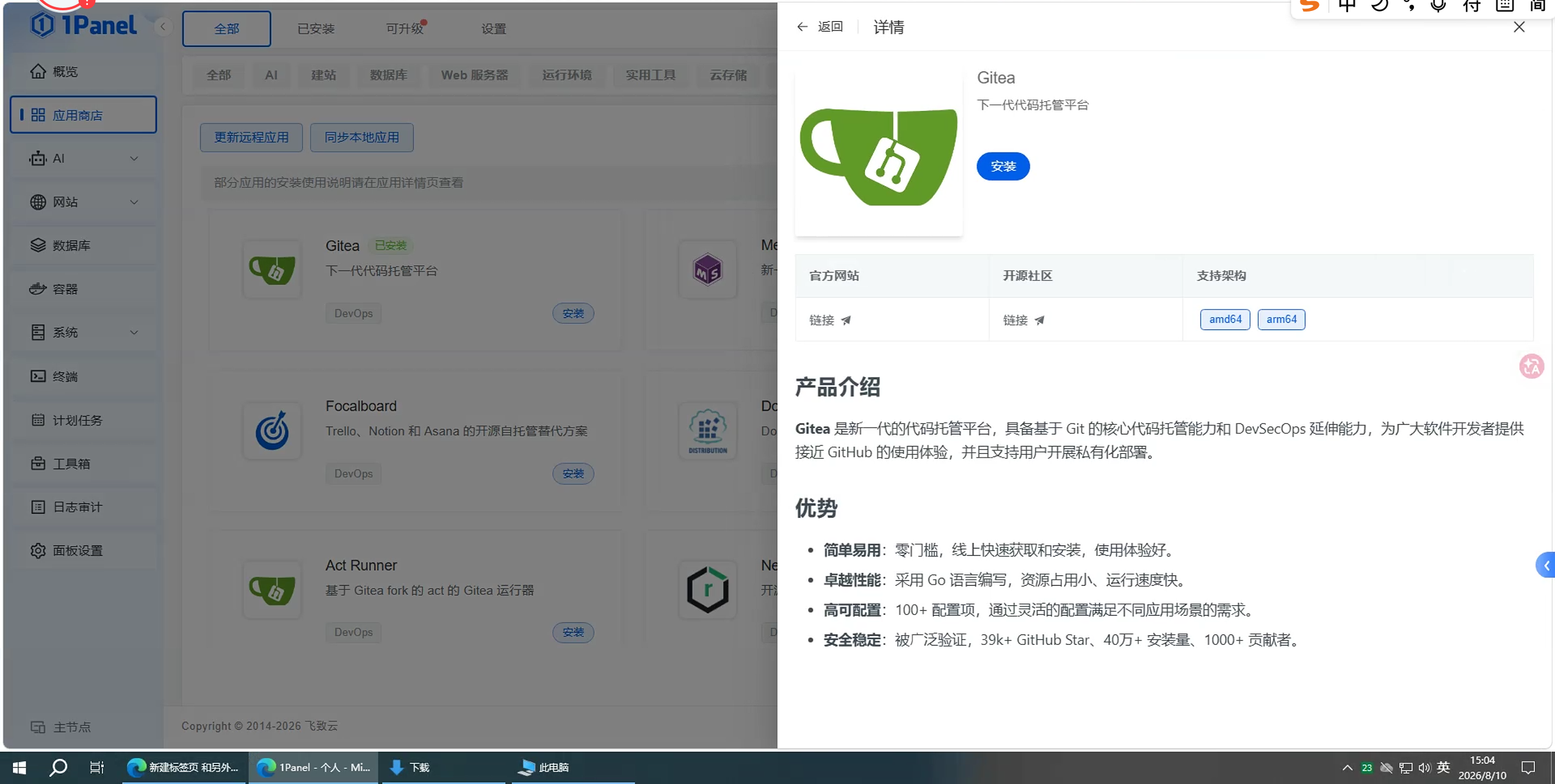Click the DevOps tag on Focalboard card
The height and width of the screenshot is (784, 1555).
coord(353,473)
